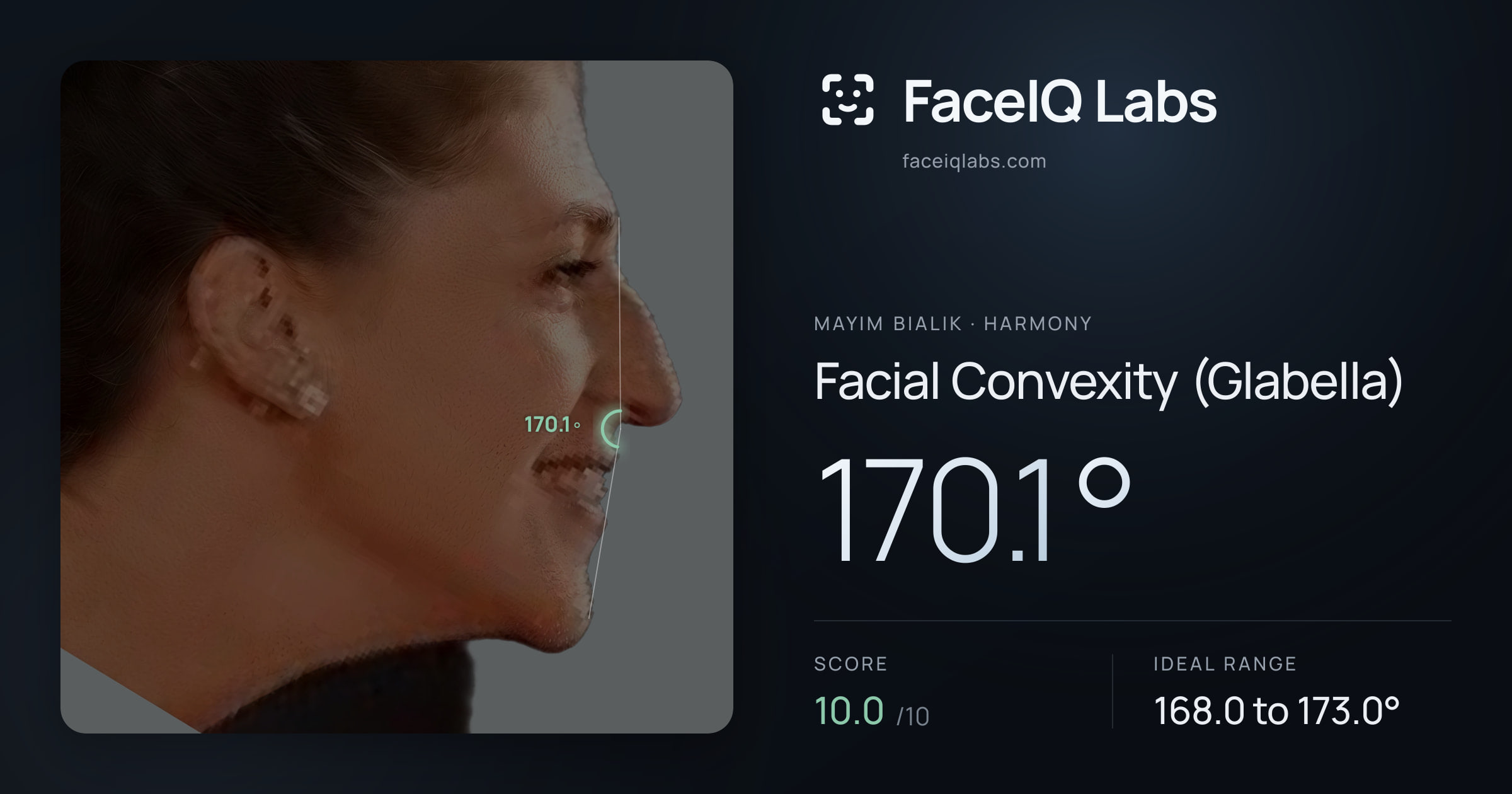
Task: Open the faceiqlabs.com link
Action: tap(974, 161)
